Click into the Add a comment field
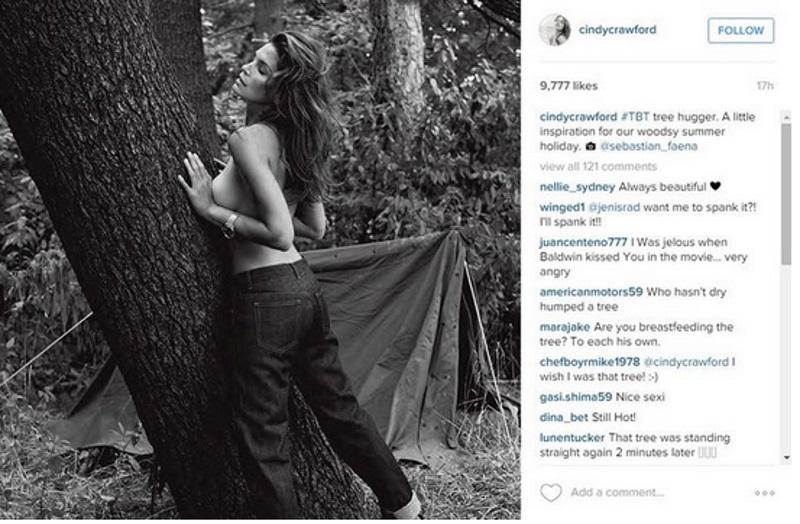Screen dimensions: 800x524 pyautogui.click(x=617, y=492)
